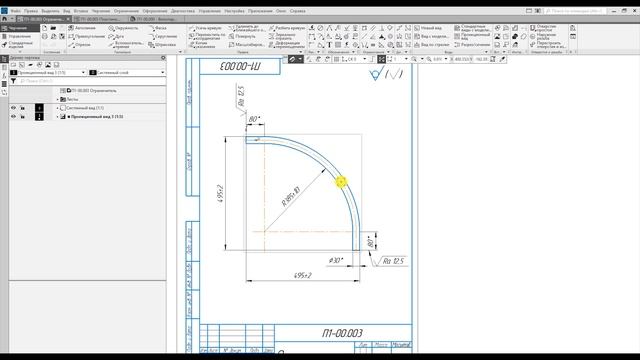Expand the Геометрия ribbon group arrow
The image size is (640, 360).
180,52
